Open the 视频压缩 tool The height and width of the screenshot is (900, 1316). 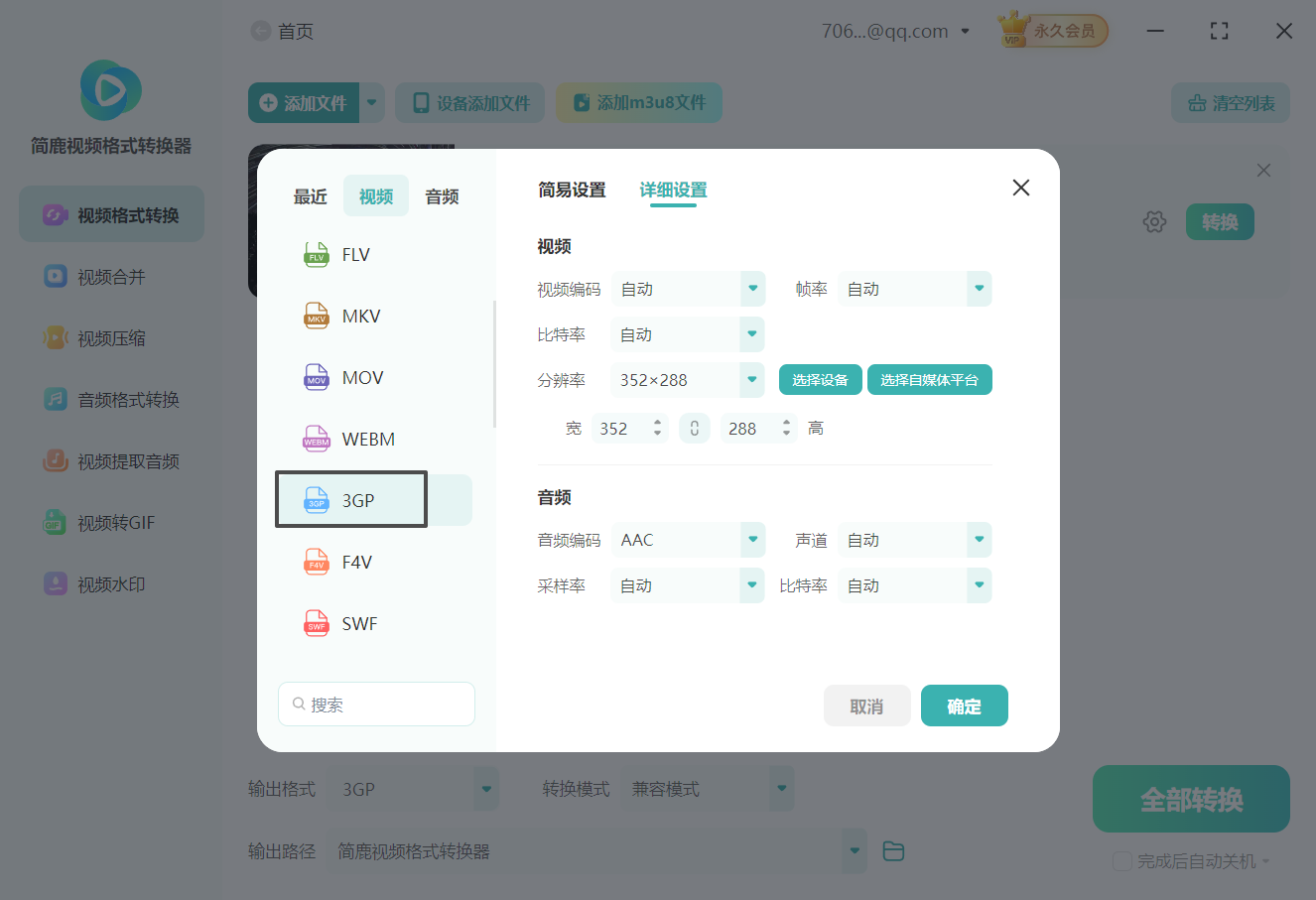pyautogui.click(x=110, y=337)
